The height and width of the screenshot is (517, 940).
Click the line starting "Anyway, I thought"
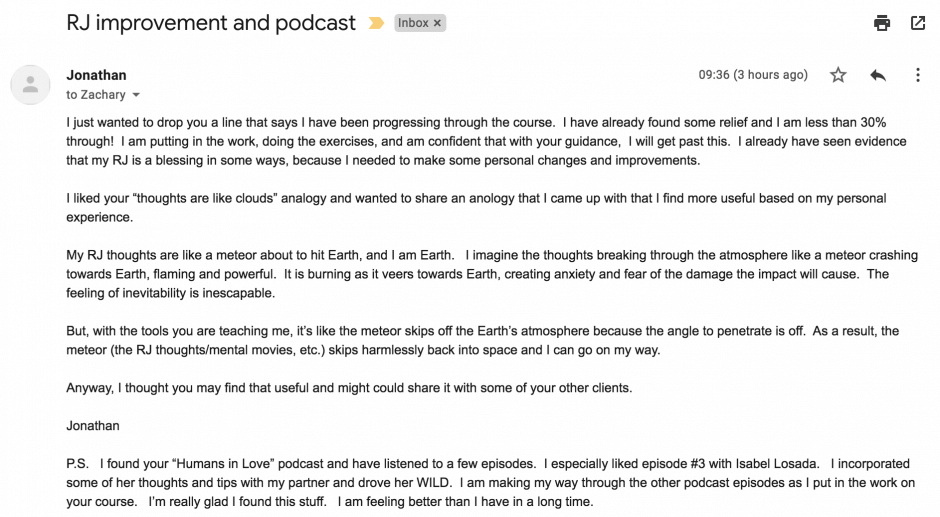(x=349, y=388)
